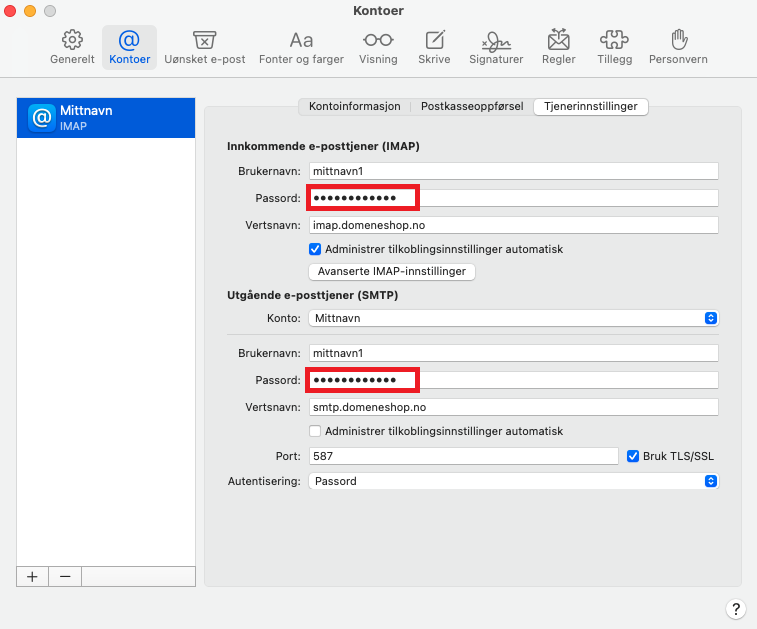Switch to the Kontoinformasjon tab
Image resolution: width=757 pixels, height=629 pixels.
pos(354,106)
